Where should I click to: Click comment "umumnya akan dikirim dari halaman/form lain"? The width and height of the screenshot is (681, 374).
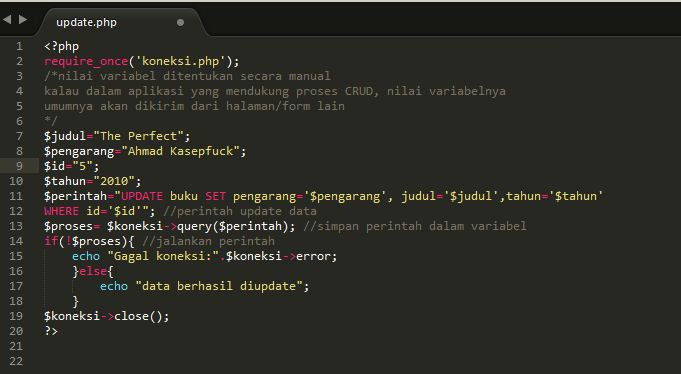[x=194, y=106]
